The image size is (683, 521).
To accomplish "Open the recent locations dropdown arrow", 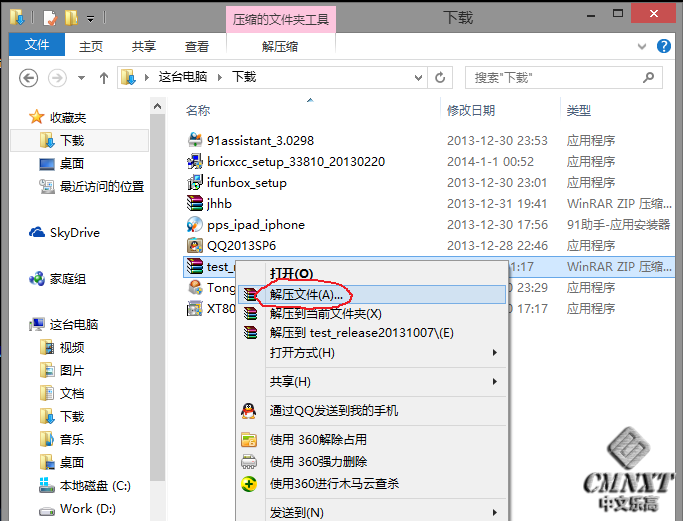I will (x=81, y=78).
